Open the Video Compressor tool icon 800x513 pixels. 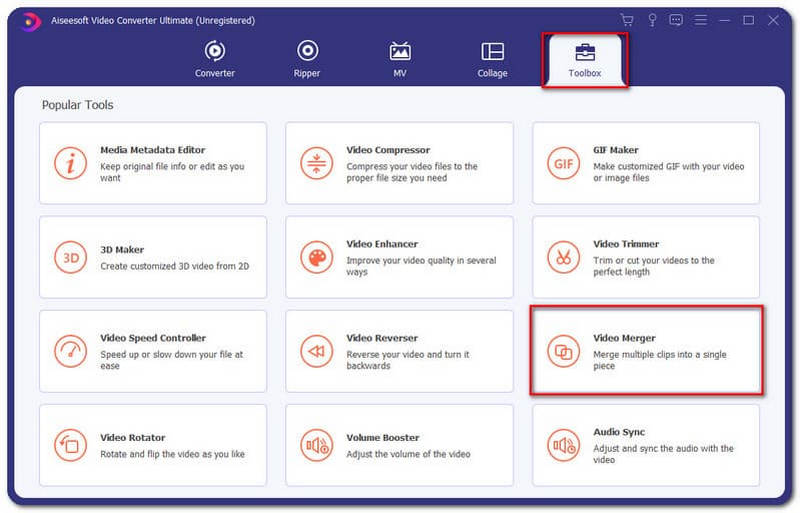tap(317, 164)
